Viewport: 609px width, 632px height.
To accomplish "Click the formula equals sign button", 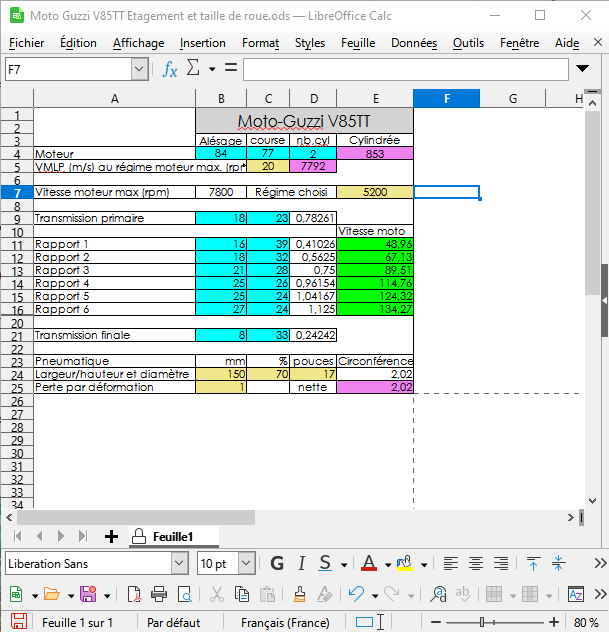I will point(231,68).
